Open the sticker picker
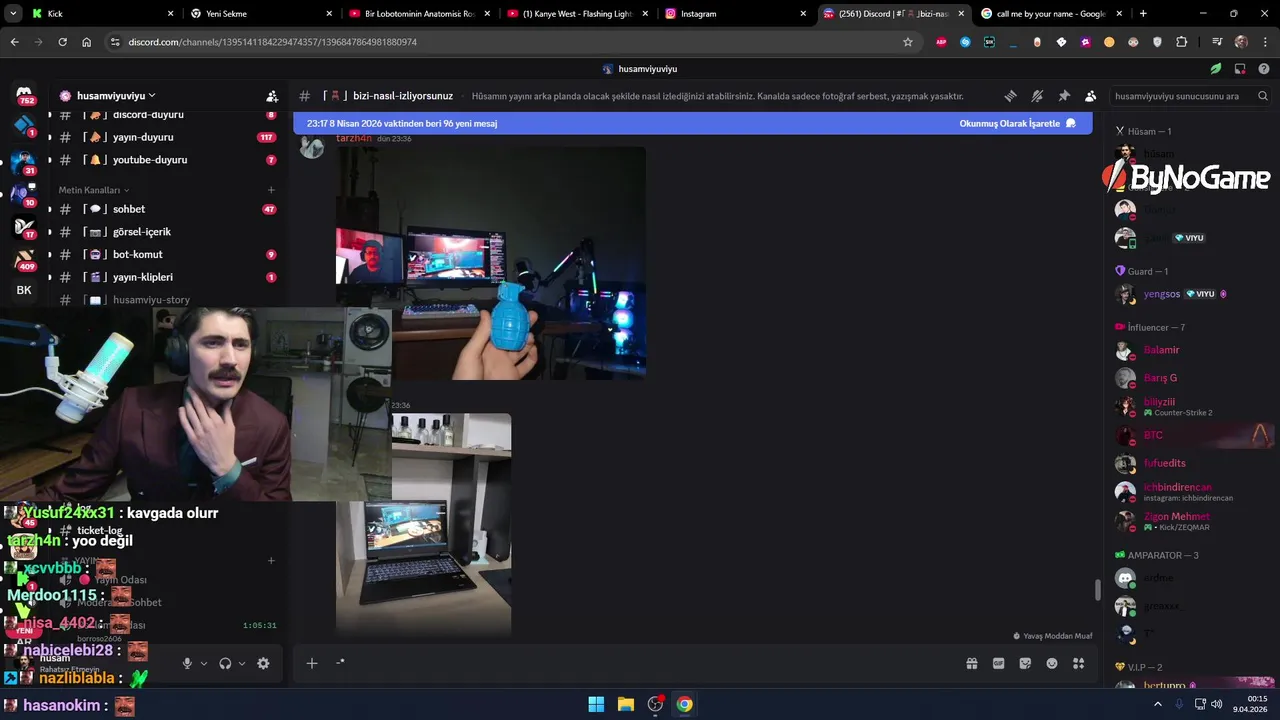 (x=1025, y=663)
